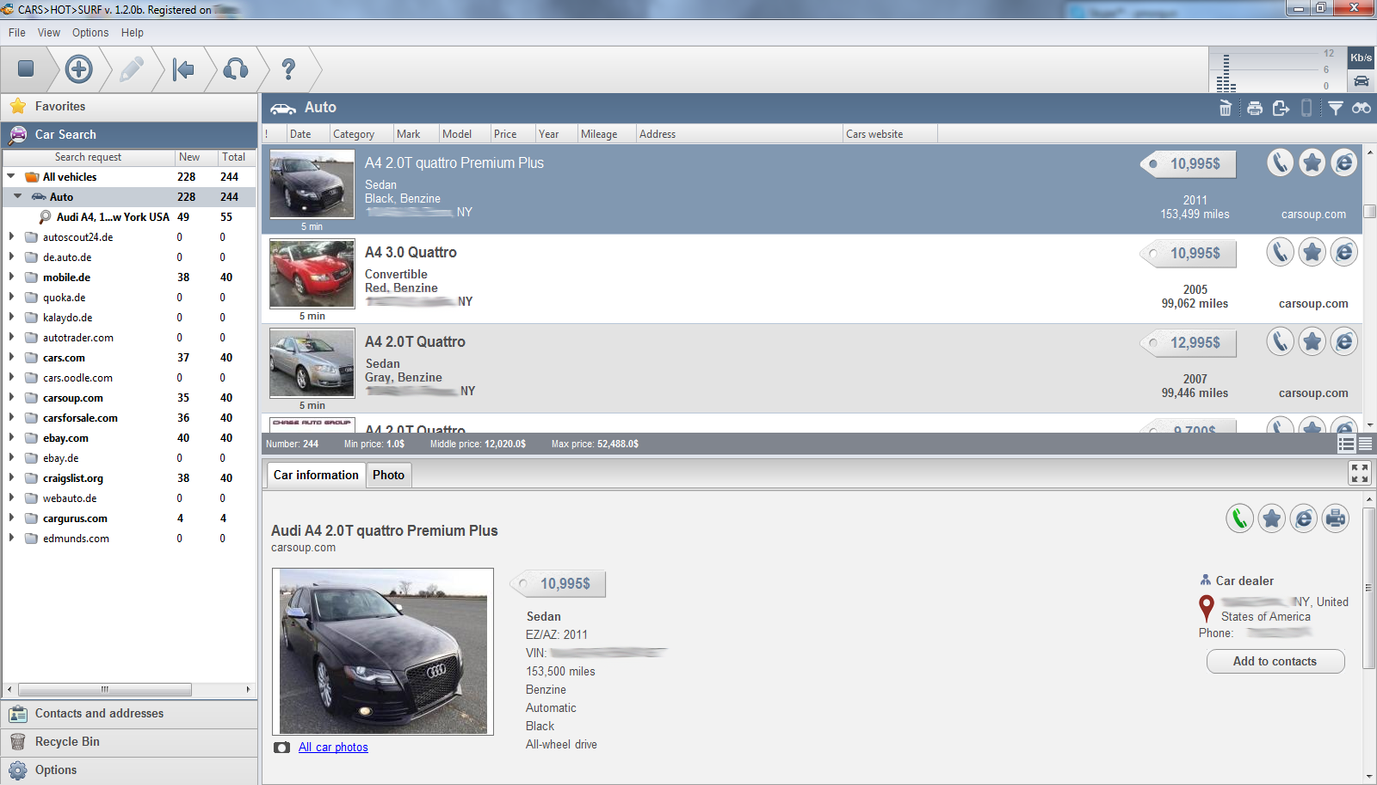This screenshot has width=1377, height=785.
Task: Expand the cargurus.com tree node
Action: pyautogui.click(x=11, y=518)
